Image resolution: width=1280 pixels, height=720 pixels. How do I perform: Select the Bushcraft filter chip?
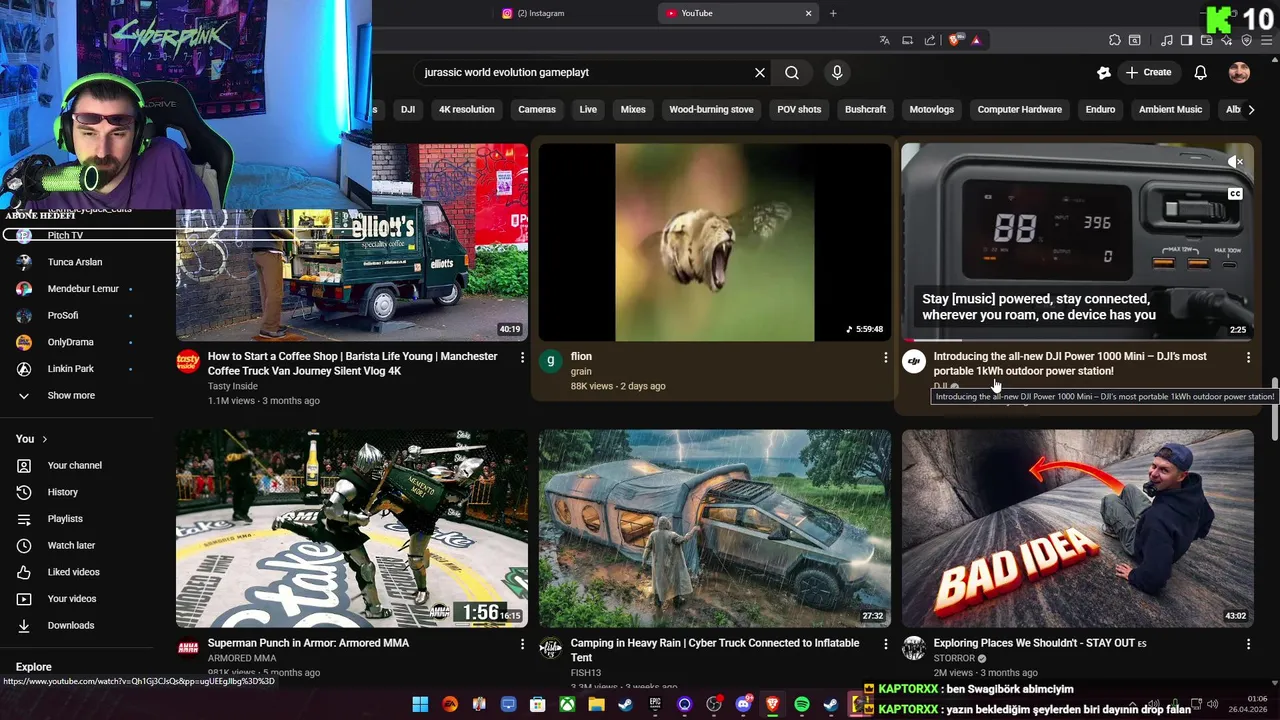point(865,109)
